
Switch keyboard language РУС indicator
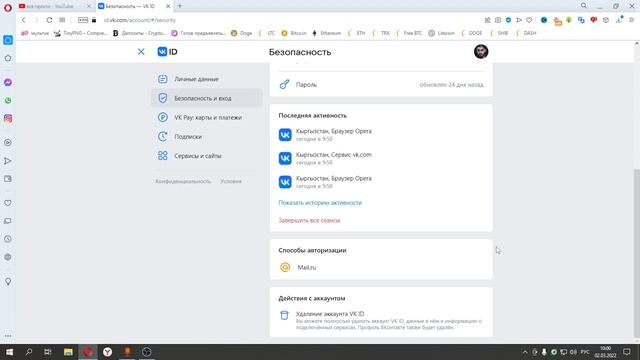[x=585, y=352]
